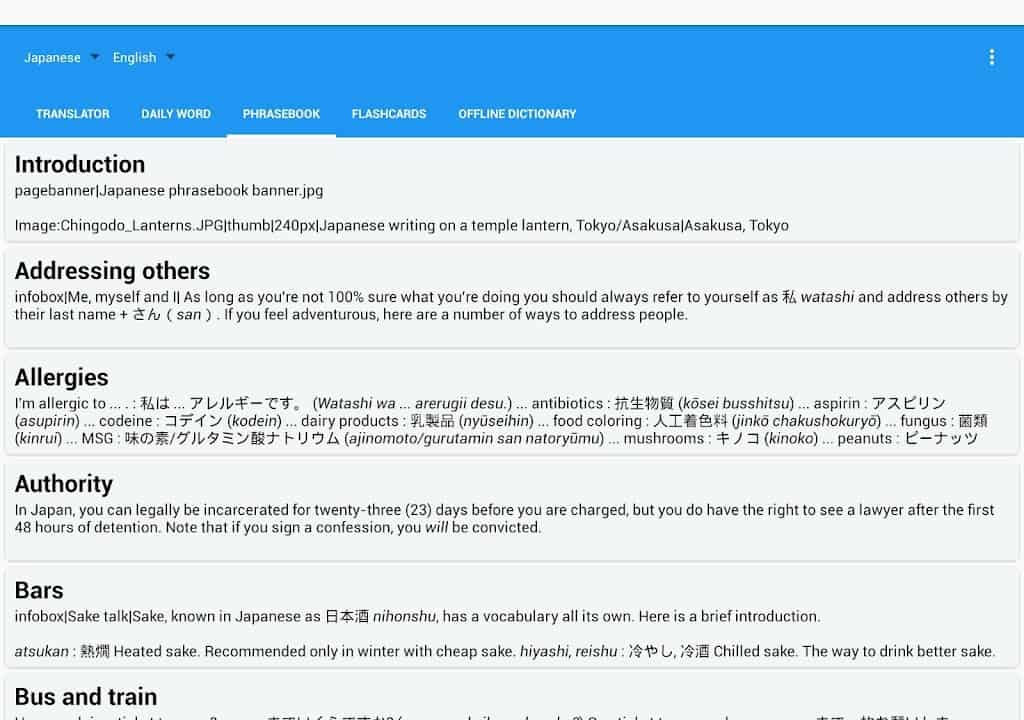The image size is (1024, 720).
Task: Click the 'pagebanner|Japanese phrasebook banner.jpg' text
Action: click(168, 191)
